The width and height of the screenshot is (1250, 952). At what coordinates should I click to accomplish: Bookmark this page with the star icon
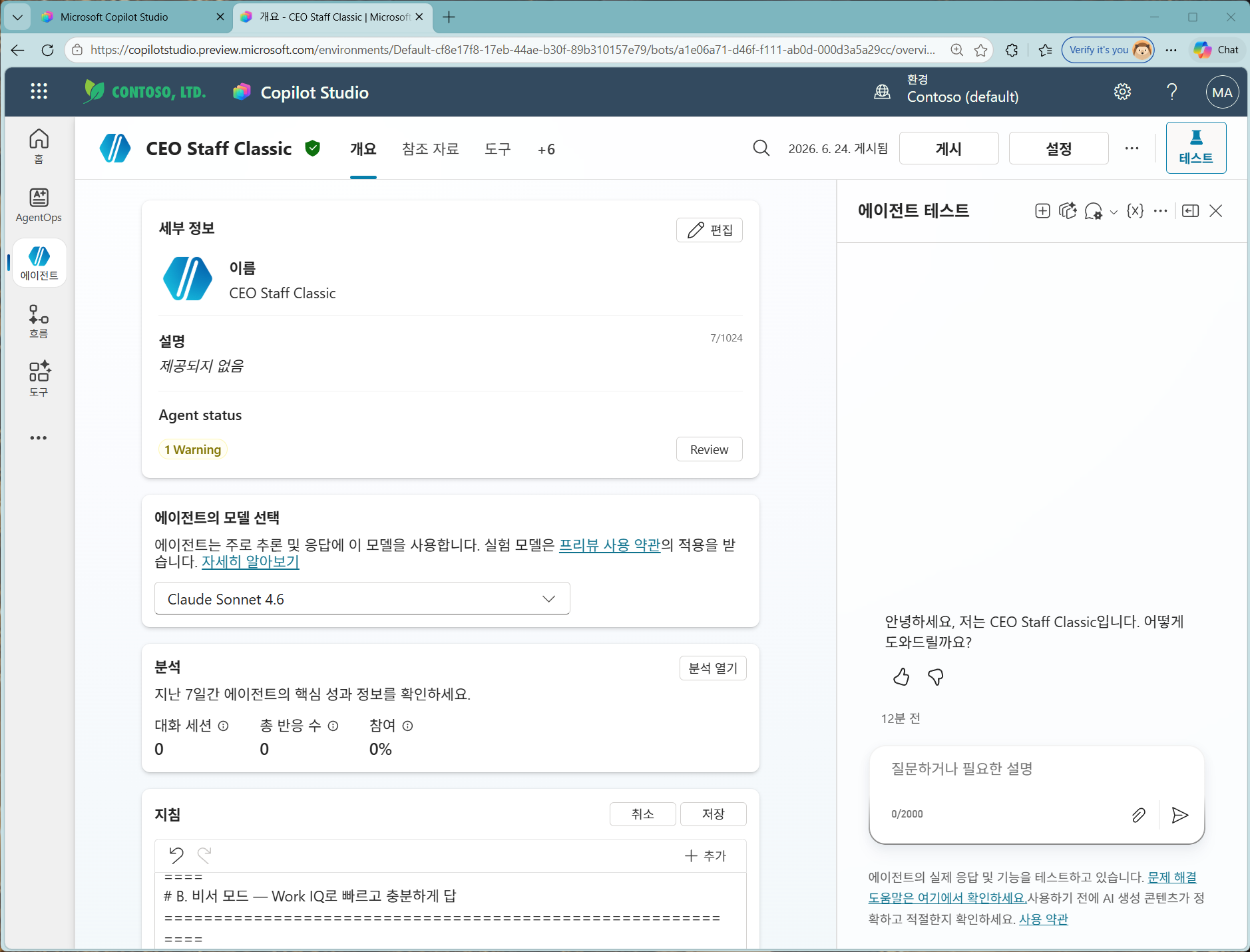pyautogui.click(x=981, y=50)
